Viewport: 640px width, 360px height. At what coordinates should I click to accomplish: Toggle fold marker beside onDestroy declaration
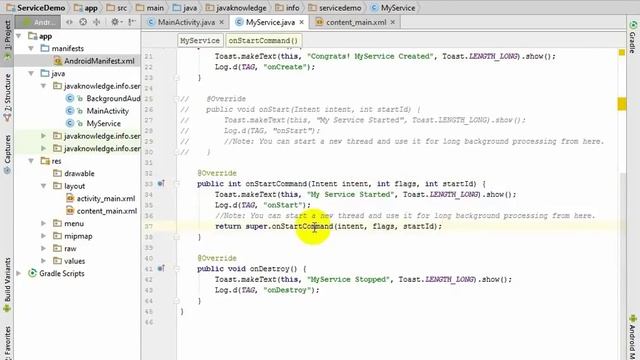point(177,269)
